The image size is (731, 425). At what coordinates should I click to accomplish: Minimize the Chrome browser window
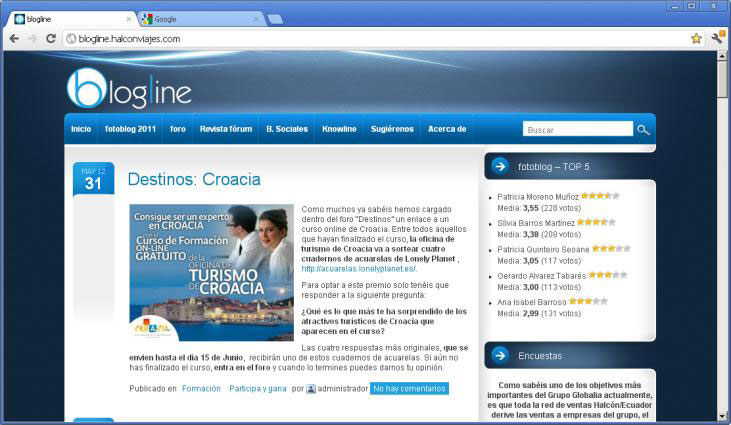(675, 6)
